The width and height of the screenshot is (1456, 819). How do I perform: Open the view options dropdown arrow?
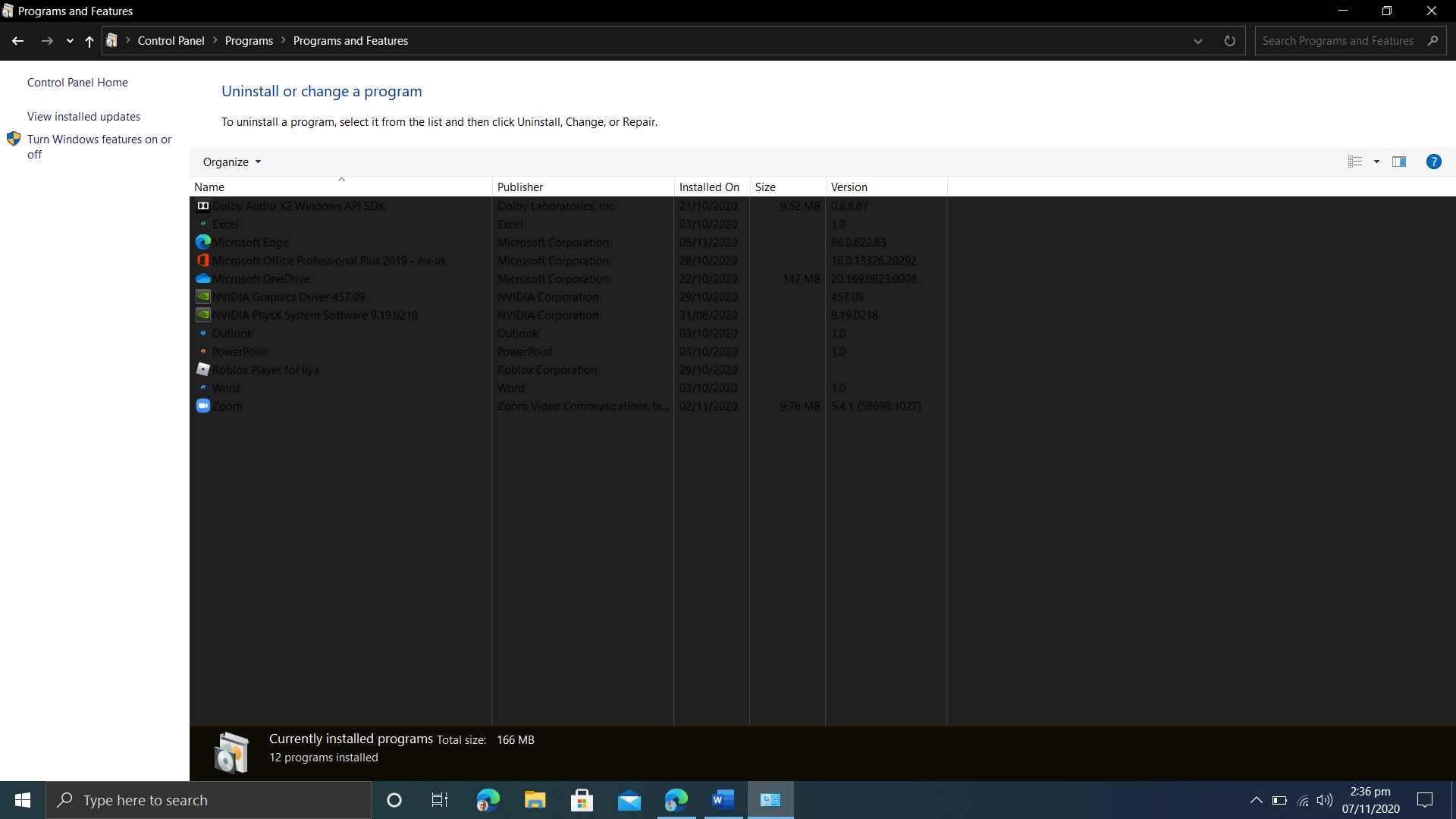point(1378,161)
